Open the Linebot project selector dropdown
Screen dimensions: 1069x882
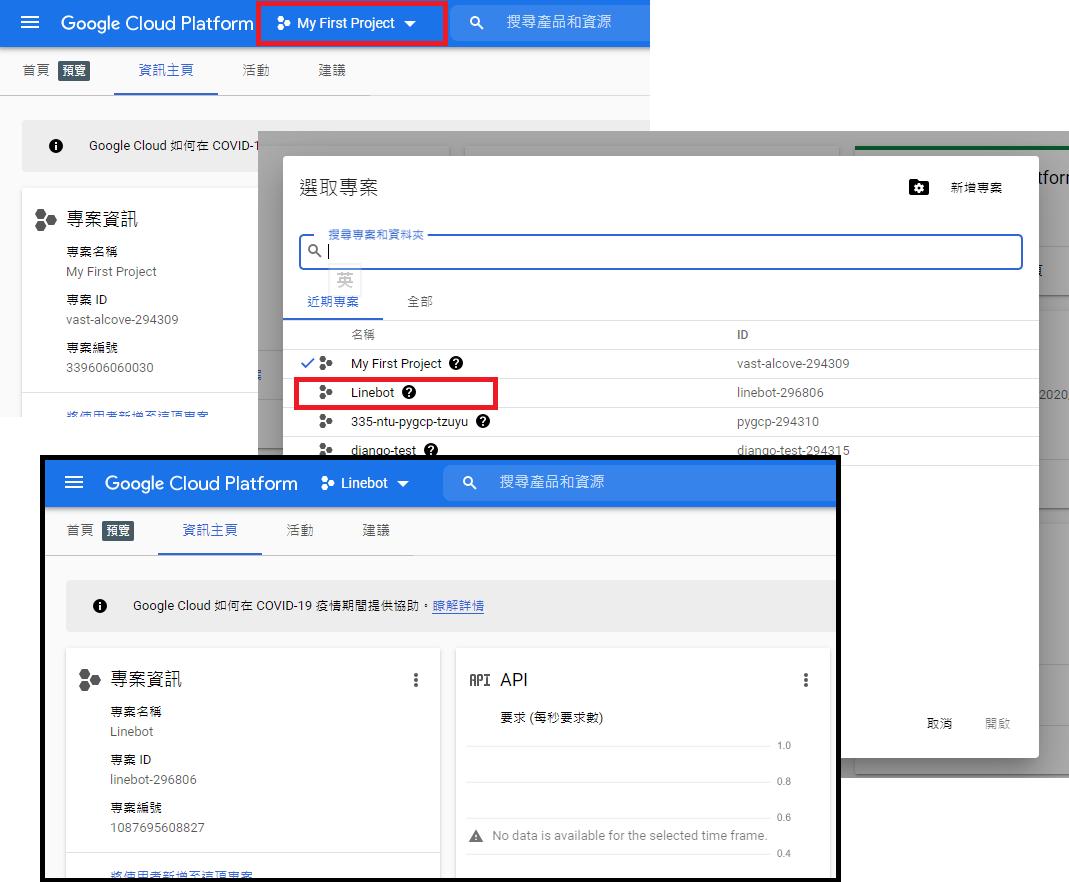(x=365, y=483)
